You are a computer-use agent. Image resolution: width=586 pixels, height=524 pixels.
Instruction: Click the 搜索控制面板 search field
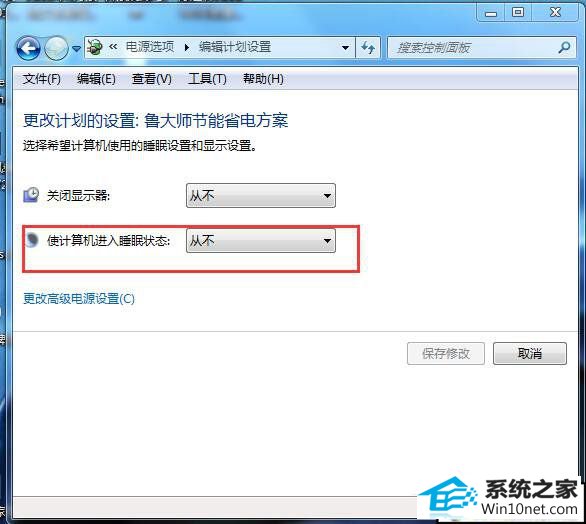click(x=474, y=47)
